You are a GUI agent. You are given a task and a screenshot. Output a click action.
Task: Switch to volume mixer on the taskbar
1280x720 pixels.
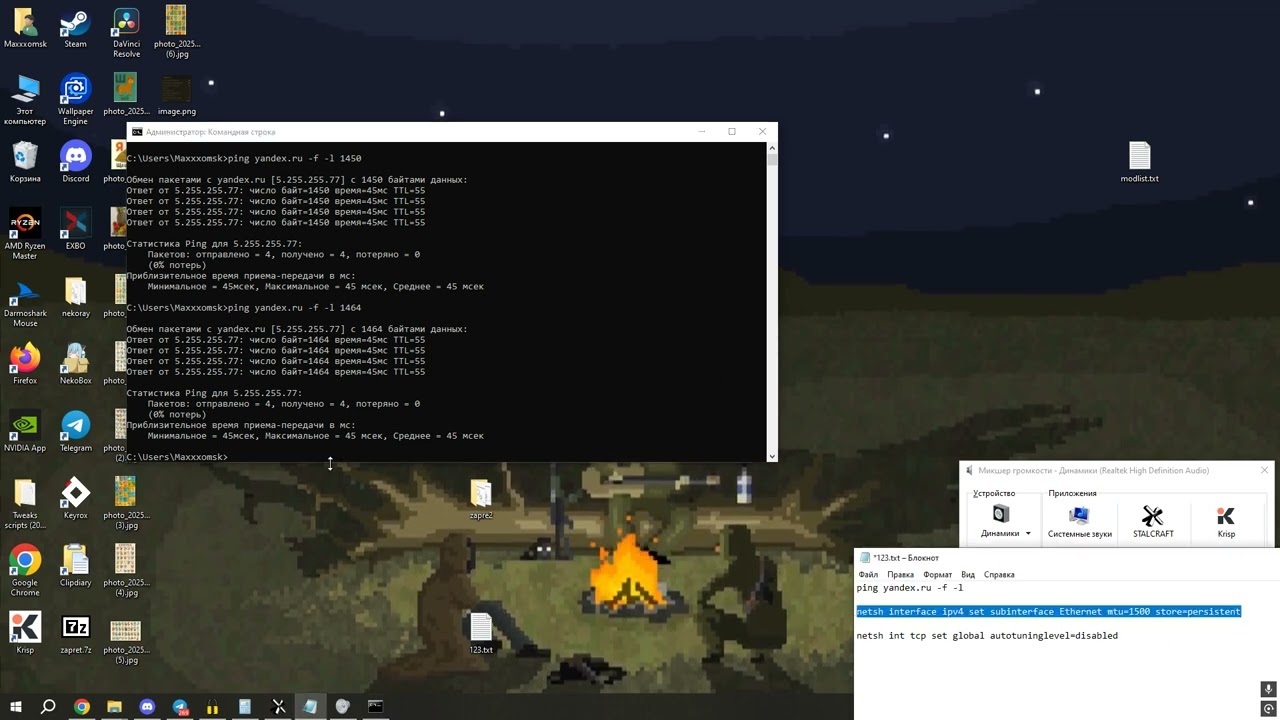click(343, 706)
